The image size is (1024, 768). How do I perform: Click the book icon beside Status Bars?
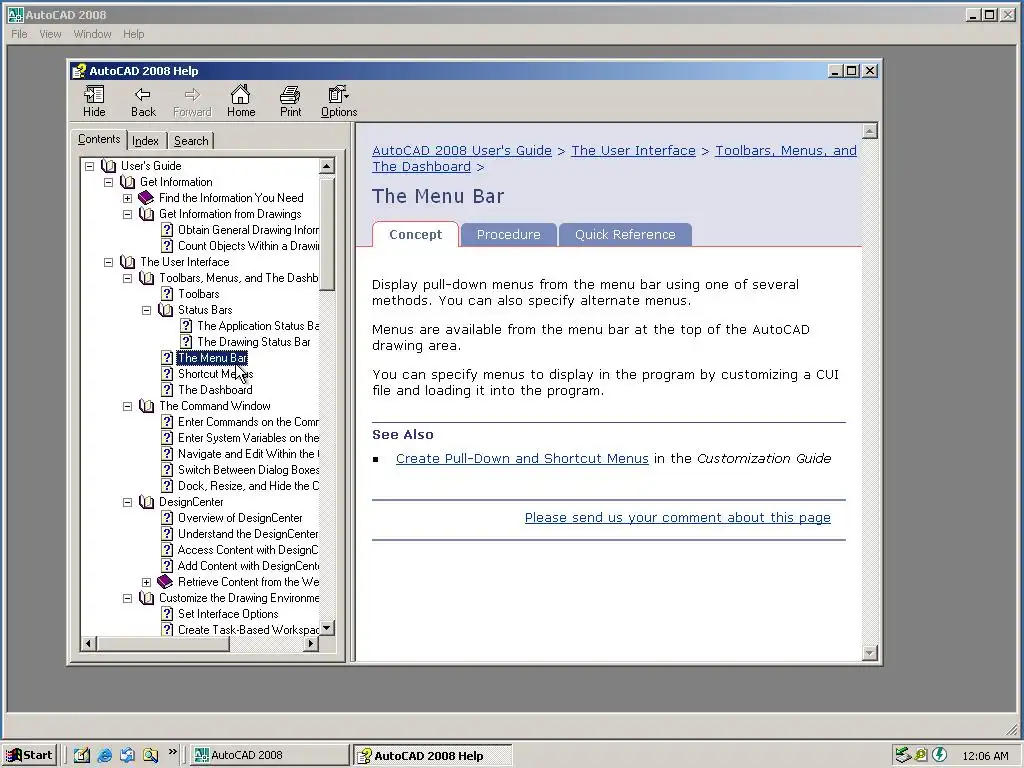[x=166, y=310]
